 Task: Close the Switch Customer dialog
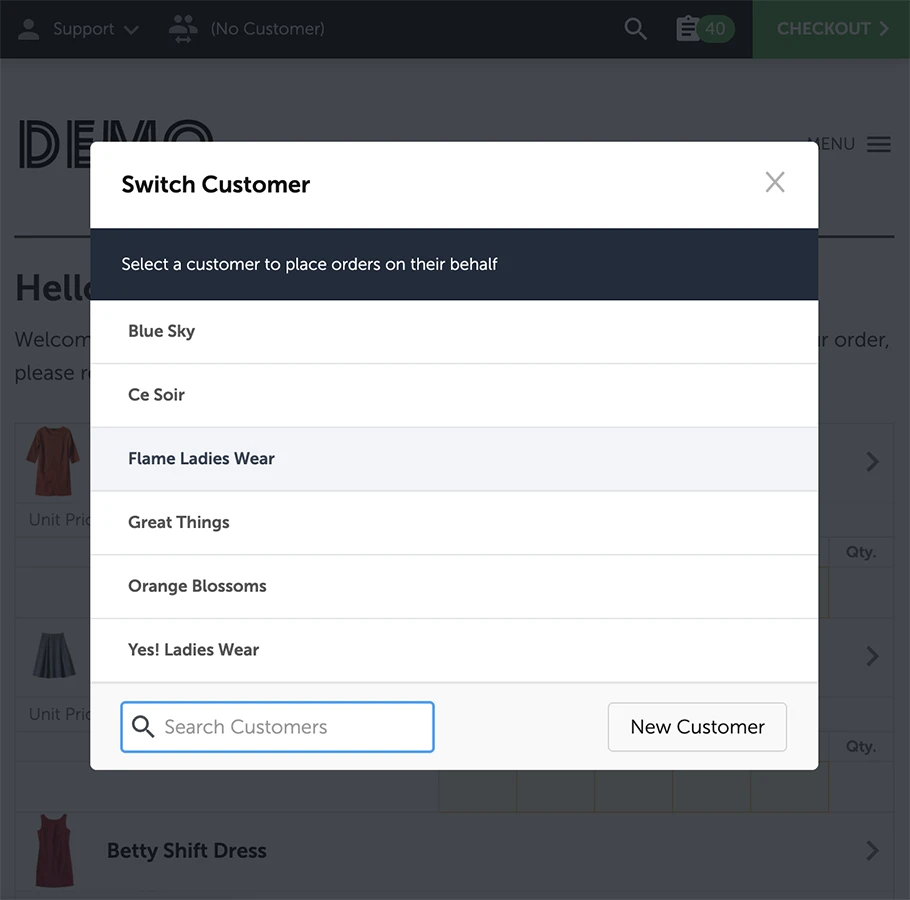pyautogui.click(x=775, y=182)
